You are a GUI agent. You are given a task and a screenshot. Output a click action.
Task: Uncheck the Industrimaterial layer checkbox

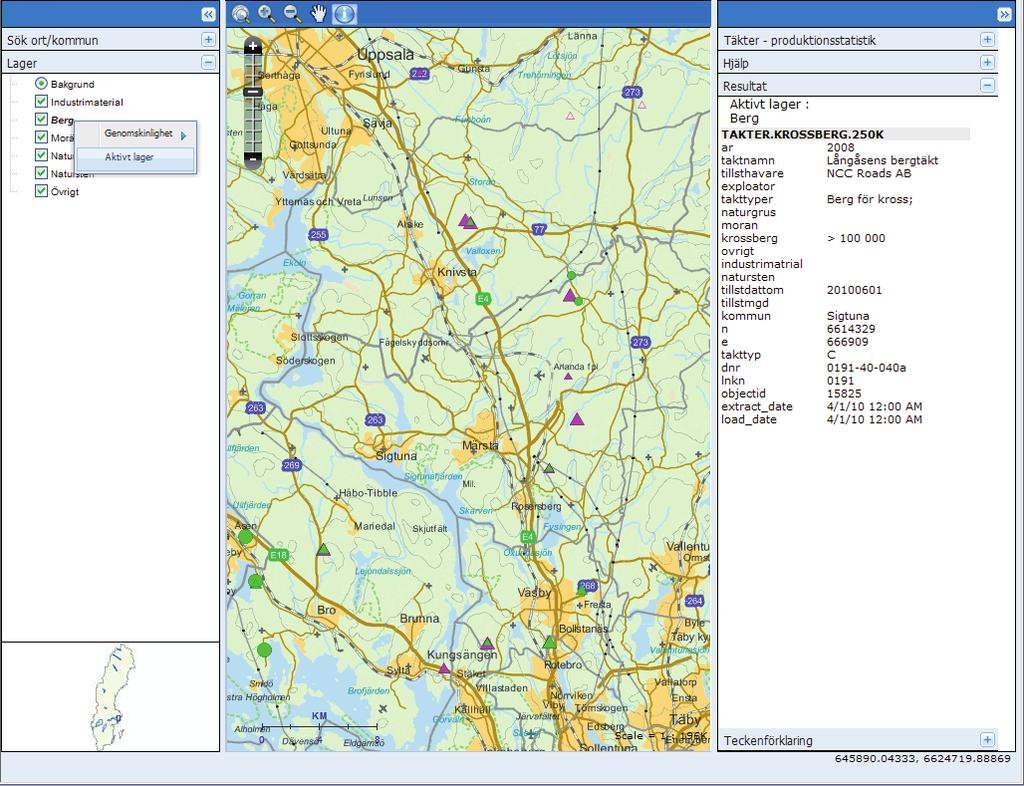pyautogui.click(x=41, y=102)
